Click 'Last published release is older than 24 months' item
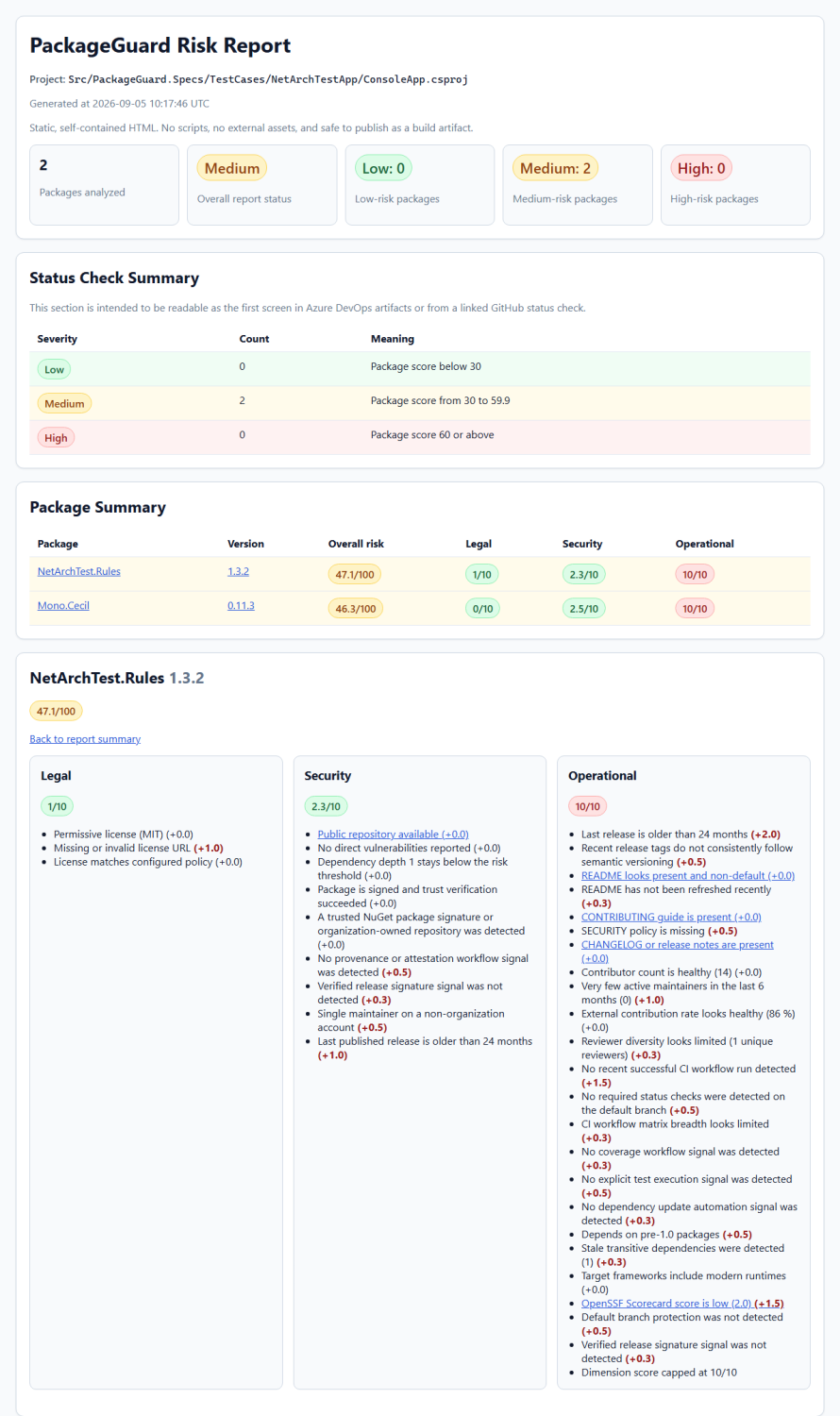Screen dimensions: 840x1416 click(425, 1048)
